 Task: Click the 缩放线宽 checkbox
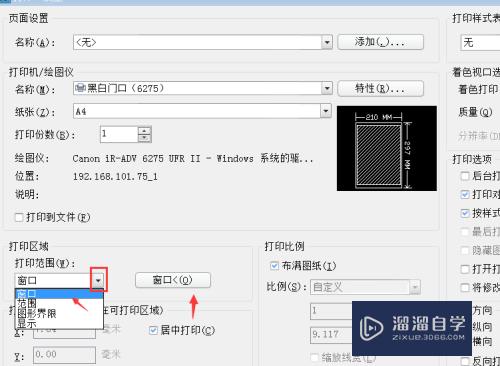pos(314,358)
